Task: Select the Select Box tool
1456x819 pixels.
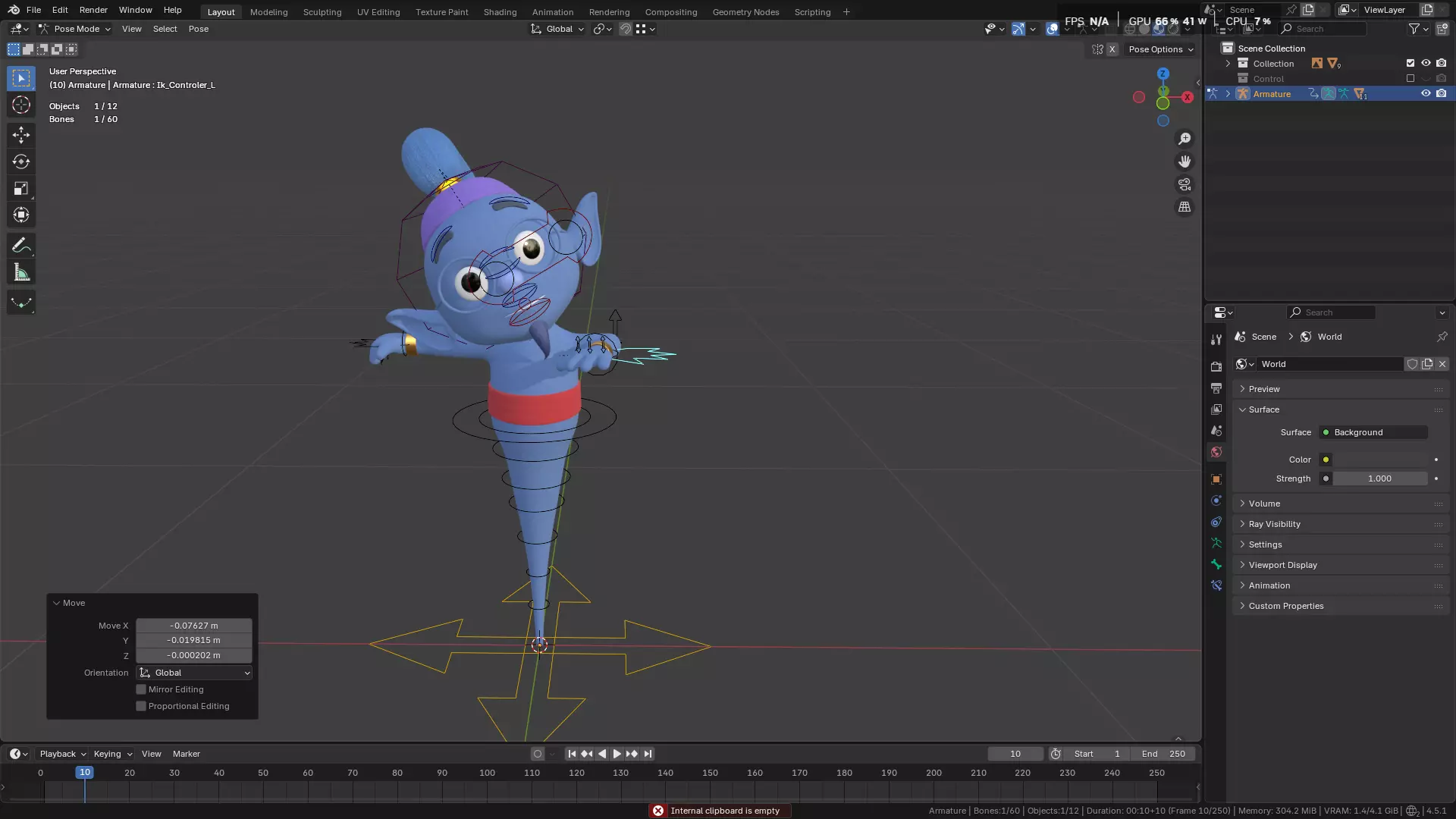Action: click(x=21, y=78)
